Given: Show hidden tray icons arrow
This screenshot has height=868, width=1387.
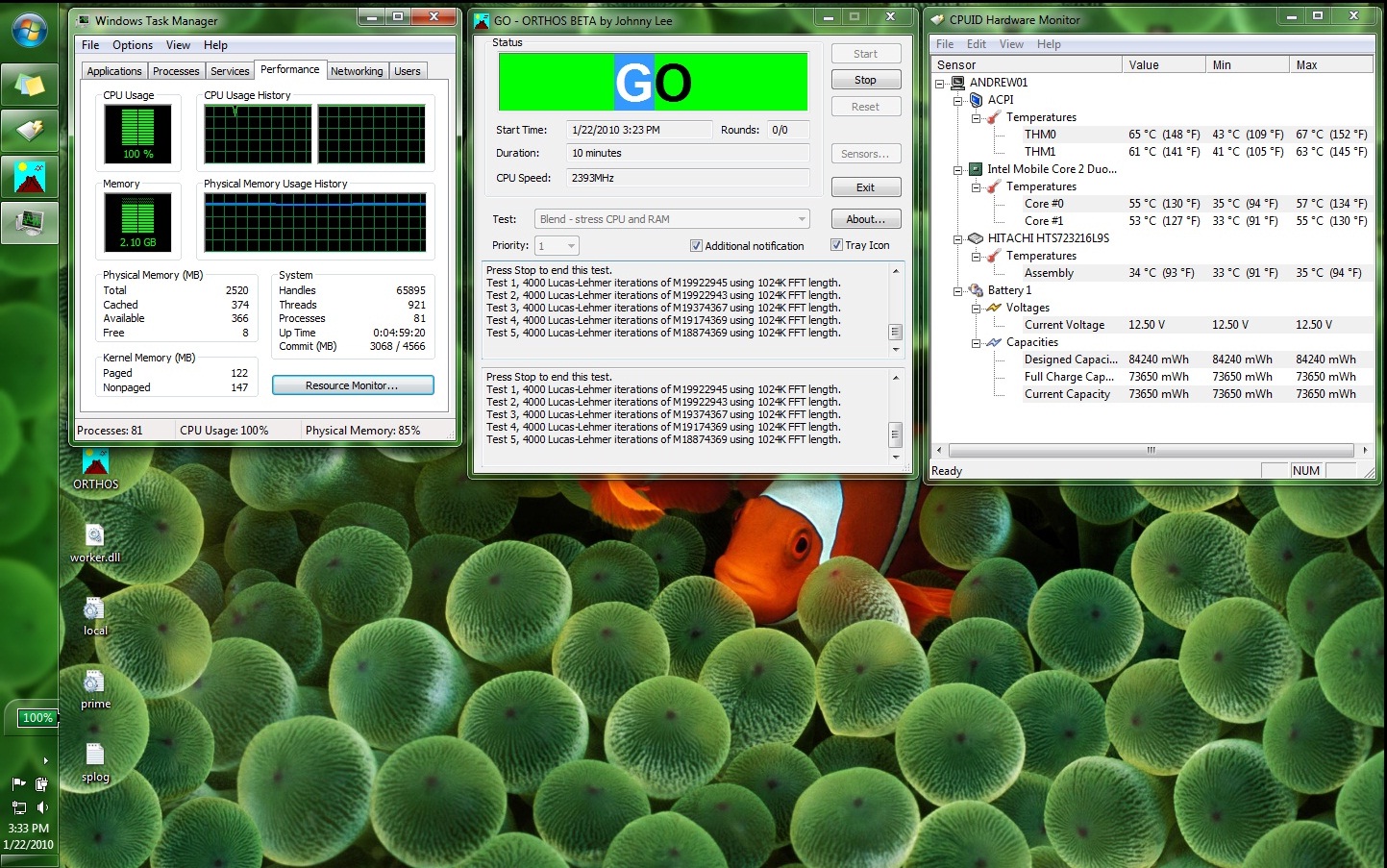Looking at the screenshot, I should point(46,760).
